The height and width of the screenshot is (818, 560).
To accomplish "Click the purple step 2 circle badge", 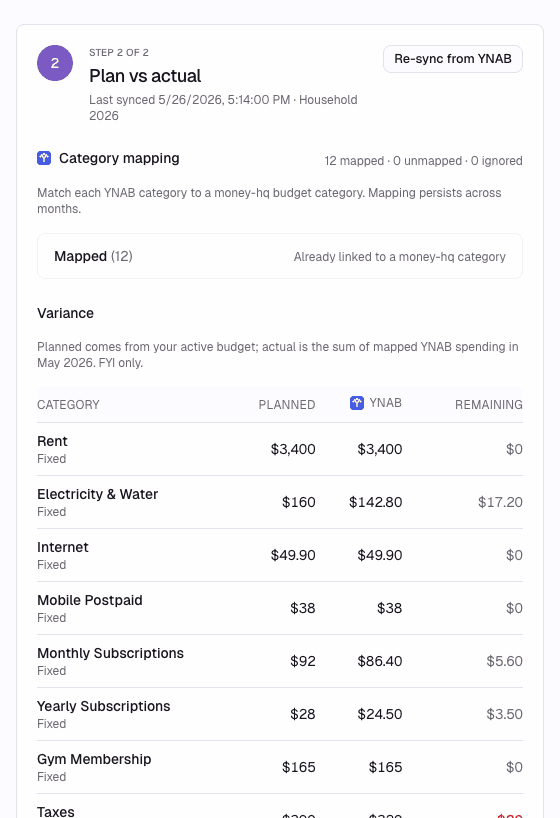I will 55,63.
